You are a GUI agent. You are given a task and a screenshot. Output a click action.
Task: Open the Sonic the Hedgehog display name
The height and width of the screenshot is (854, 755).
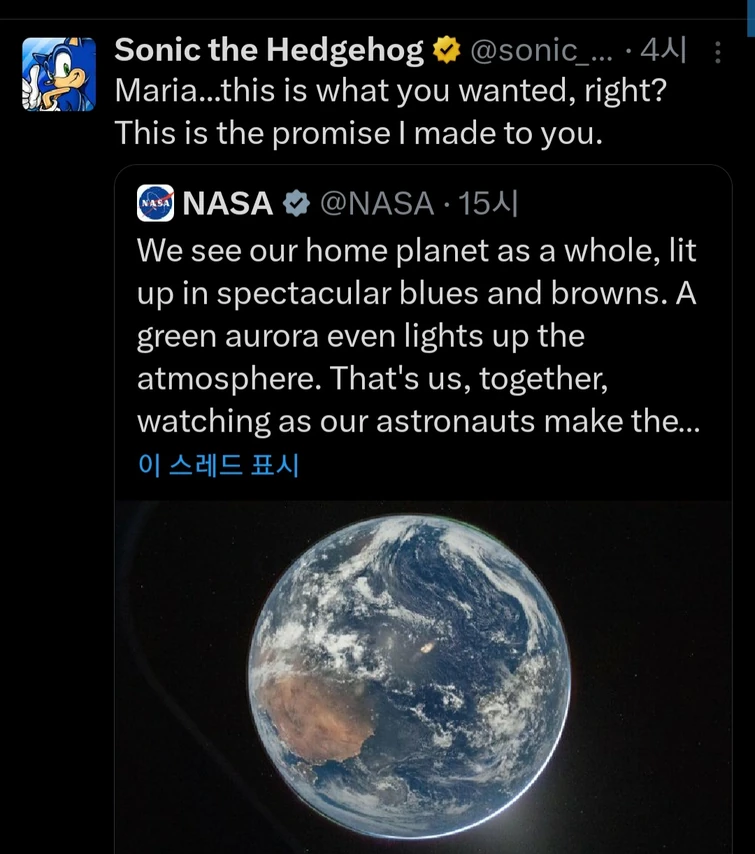(269, 50)
